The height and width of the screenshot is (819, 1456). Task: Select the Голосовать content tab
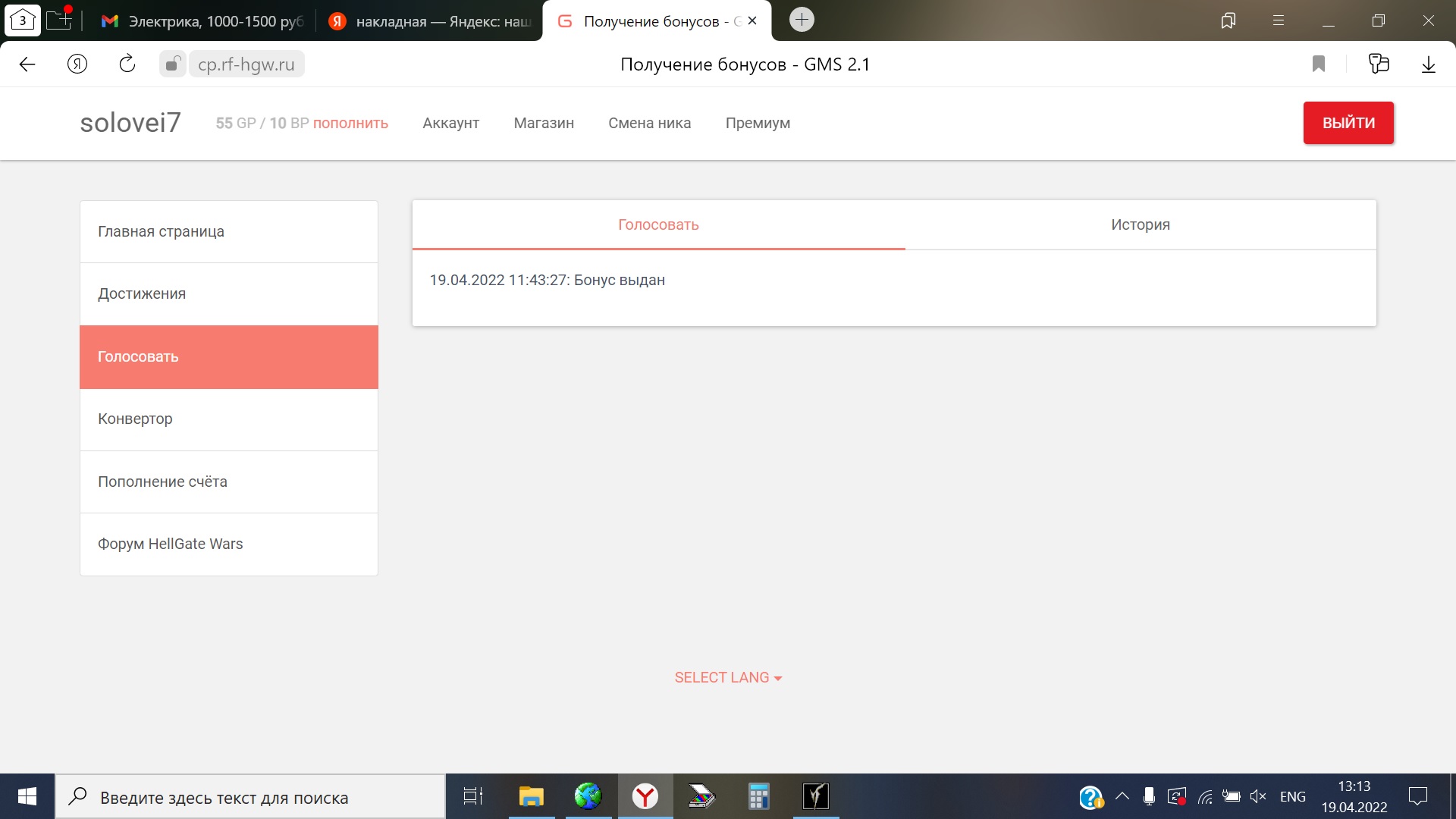tap(658, 224)
